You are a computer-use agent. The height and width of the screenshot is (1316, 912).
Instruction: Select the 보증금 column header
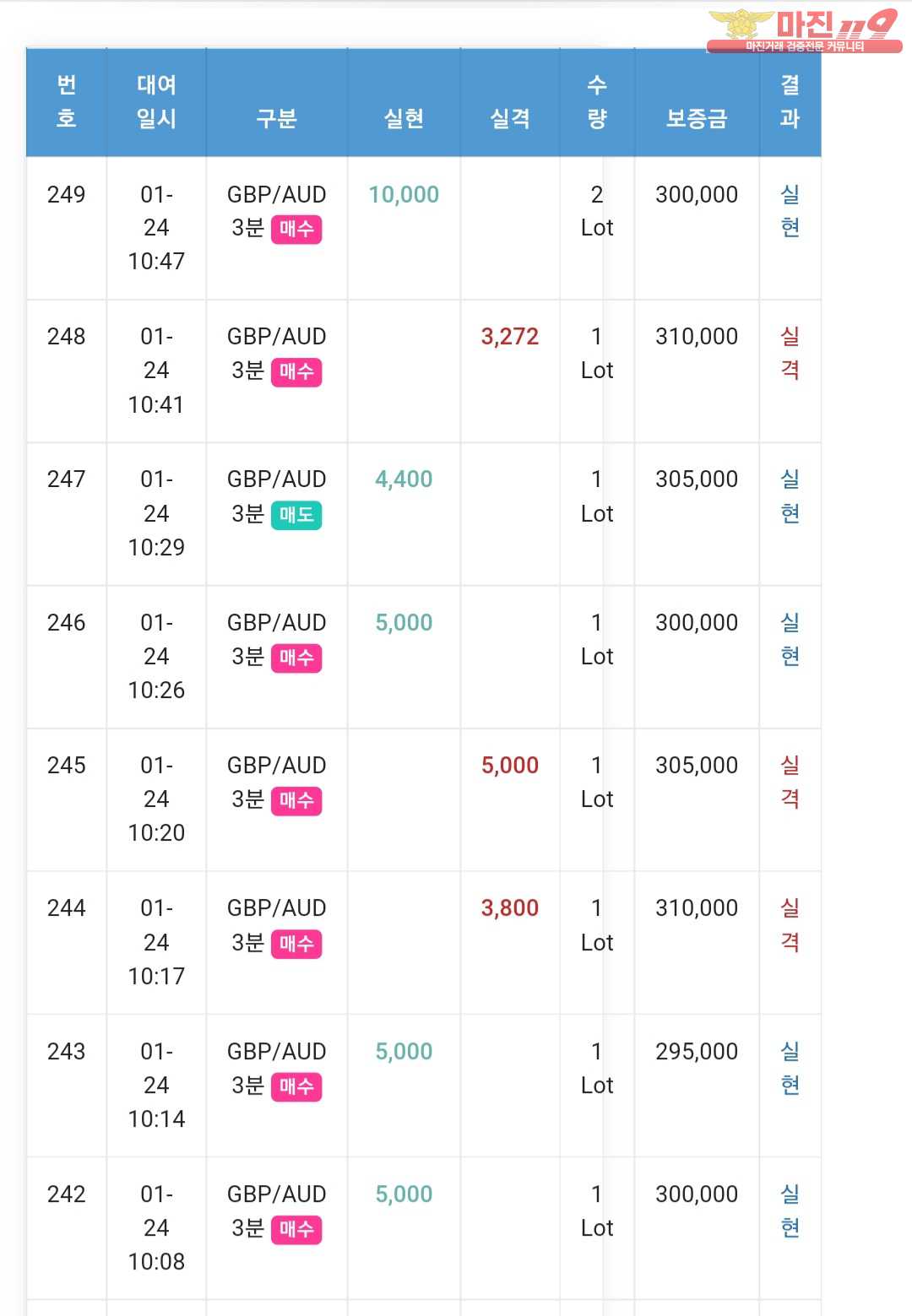697,118
